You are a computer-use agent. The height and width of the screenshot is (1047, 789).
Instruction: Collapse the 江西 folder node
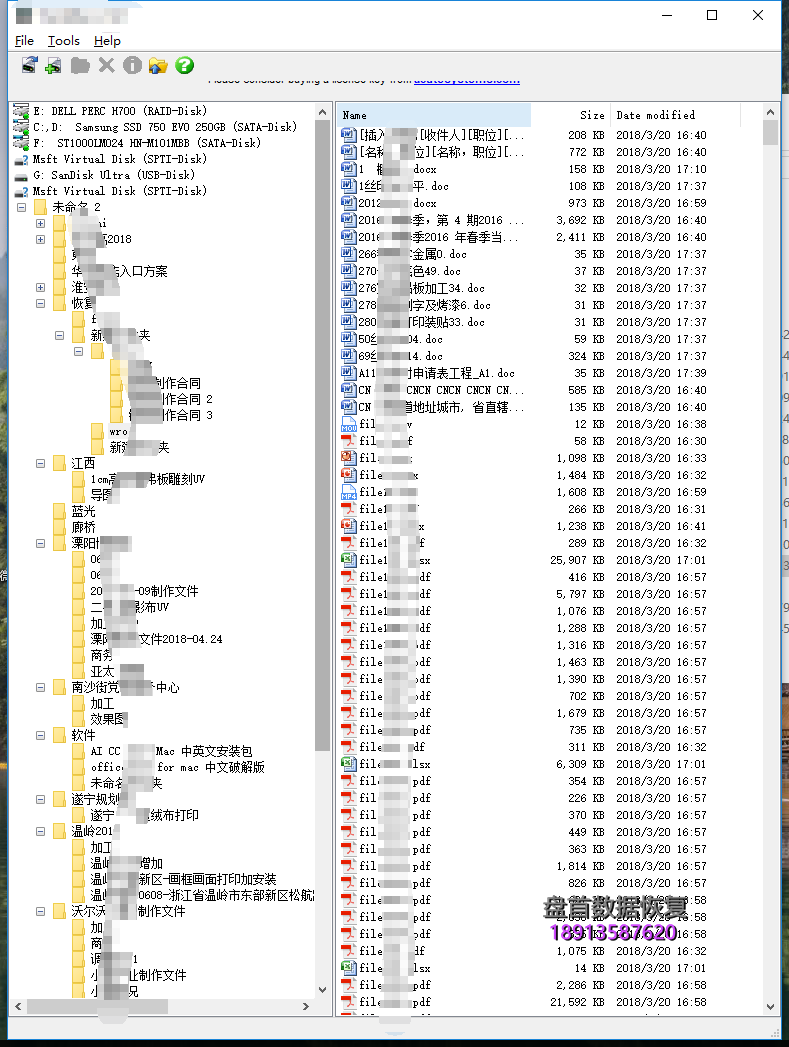[x=41, y=463]
